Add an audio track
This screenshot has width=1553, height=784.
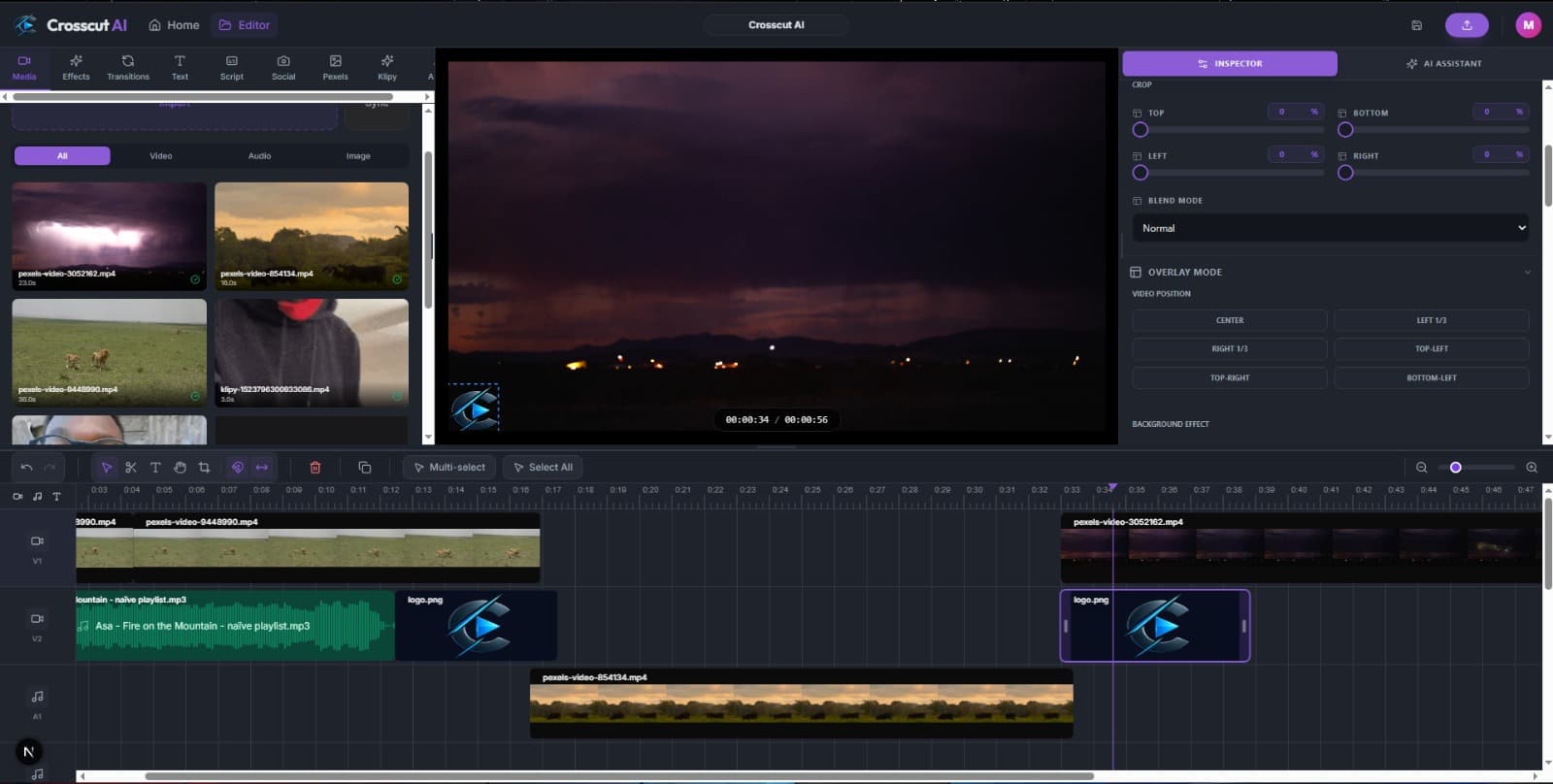37,496
